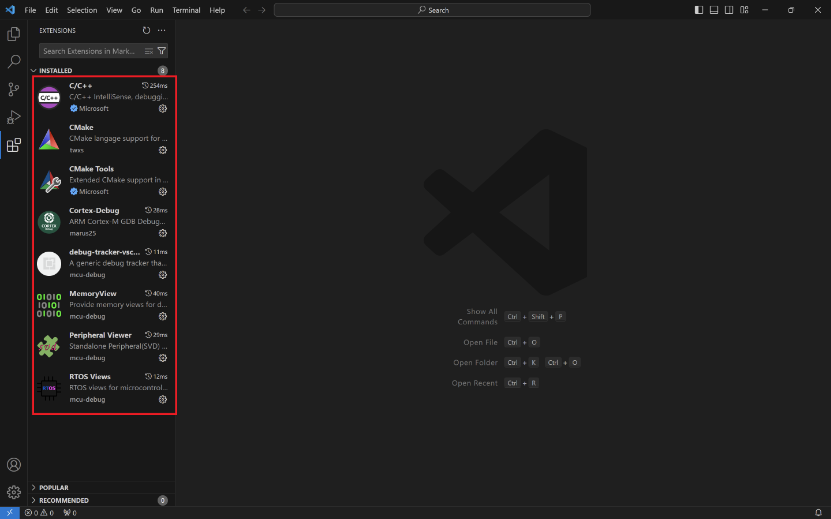
Task: Toggle secondary side bar visibility
Action: [729, 10]
